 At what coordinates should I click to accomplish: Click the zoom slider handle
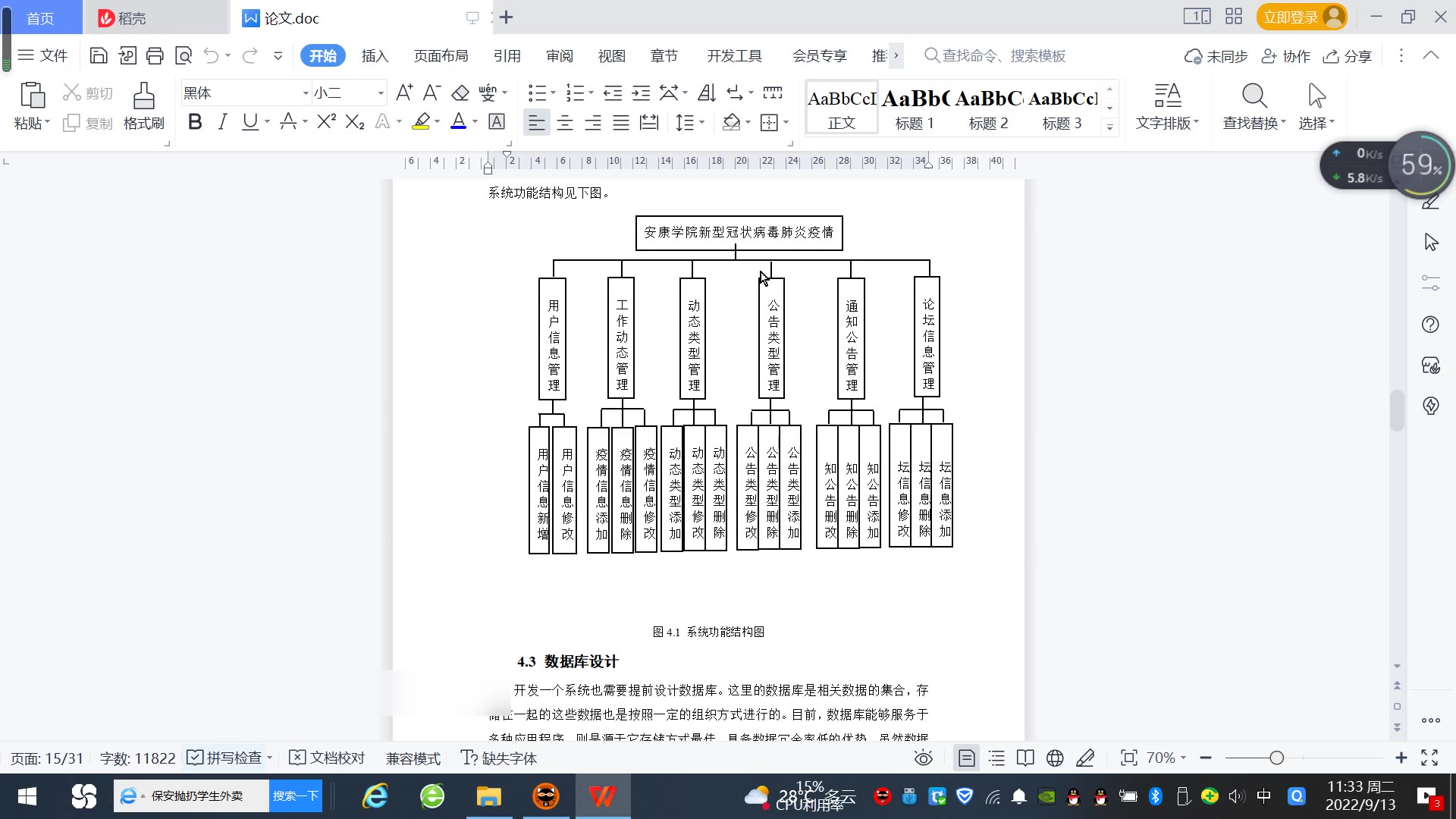pos(1276,758)
